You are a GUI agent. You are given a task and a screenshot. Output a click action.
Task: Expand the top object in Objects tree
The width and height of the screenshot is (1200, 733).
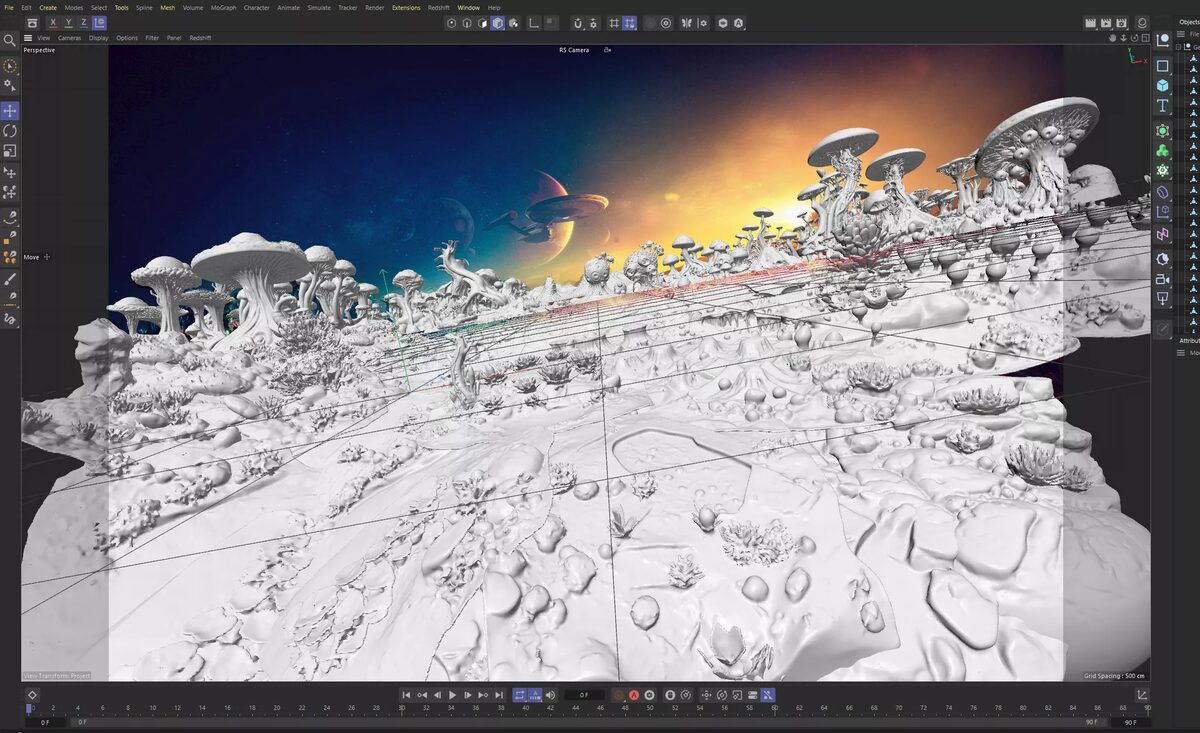point(1178,47)
